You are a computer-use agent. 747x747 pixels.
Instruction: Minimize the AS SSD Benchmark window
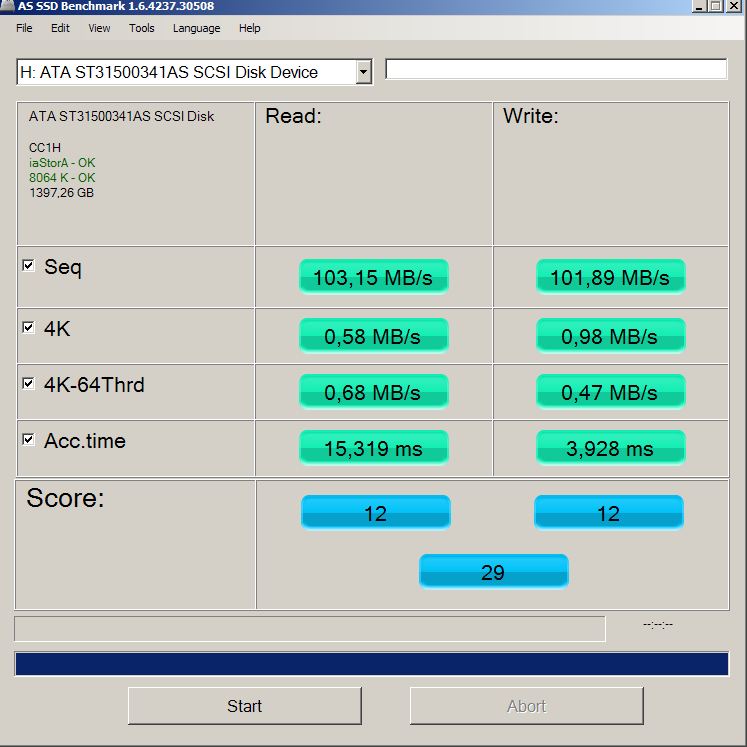pyautogui.click(x=700, y=6)
